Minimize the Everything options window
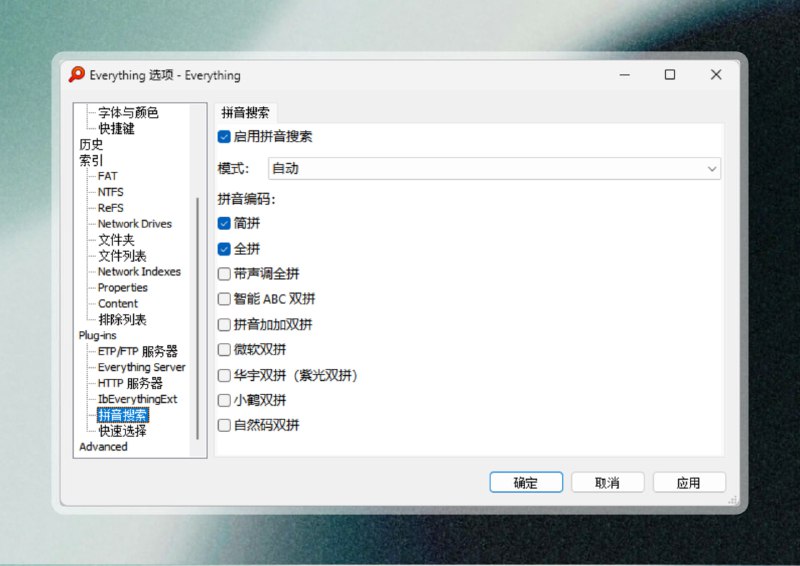Image resolution: width=800 pixels, height=566 pixels. (x=624, y=75)
